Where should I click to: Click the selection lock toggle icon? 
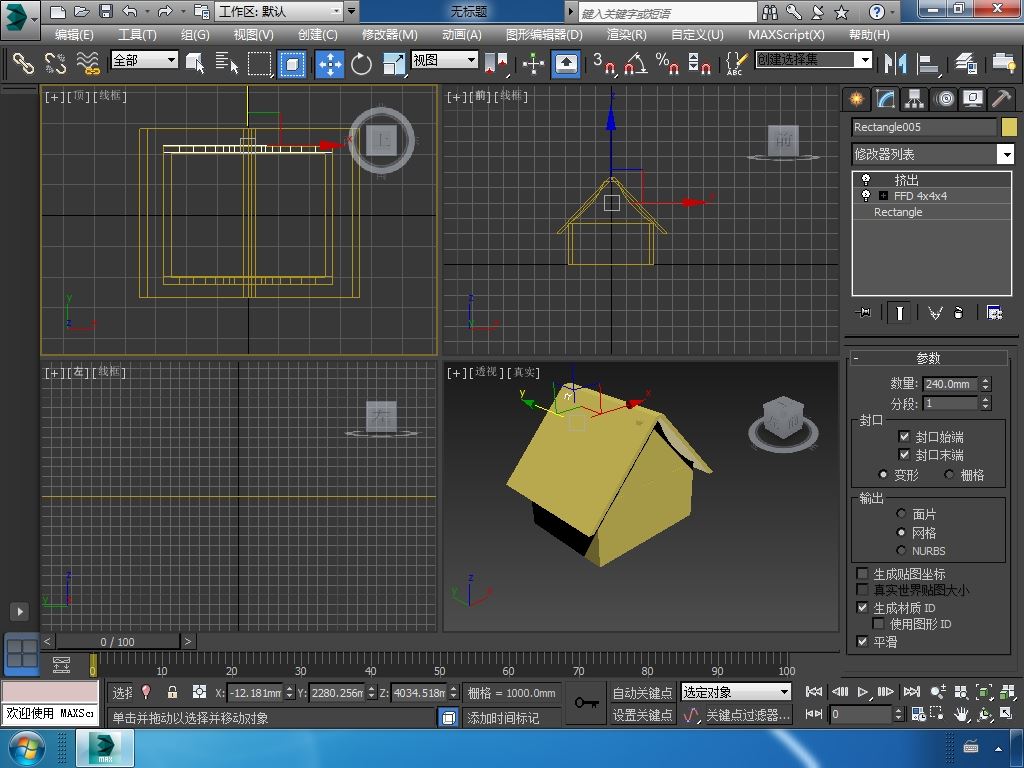(172, 692)
